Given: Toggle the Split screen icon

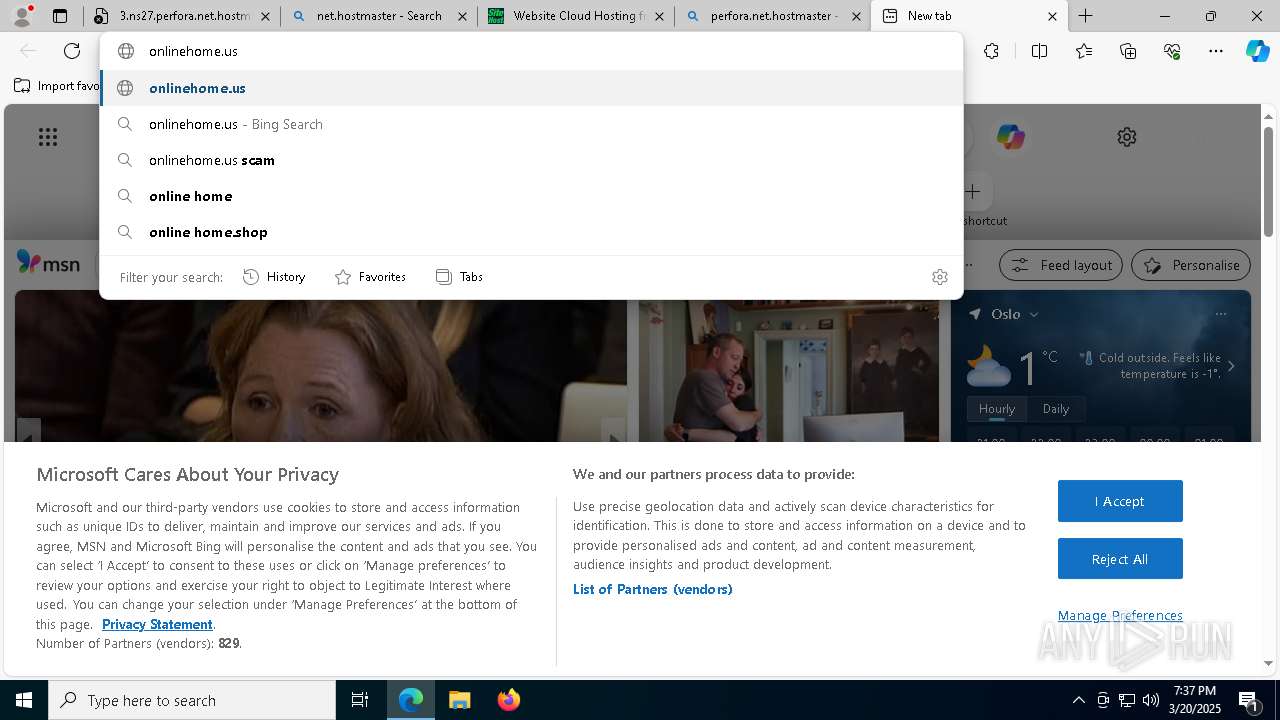Looking at the screenshot, I should click(x=1039, y=51).
